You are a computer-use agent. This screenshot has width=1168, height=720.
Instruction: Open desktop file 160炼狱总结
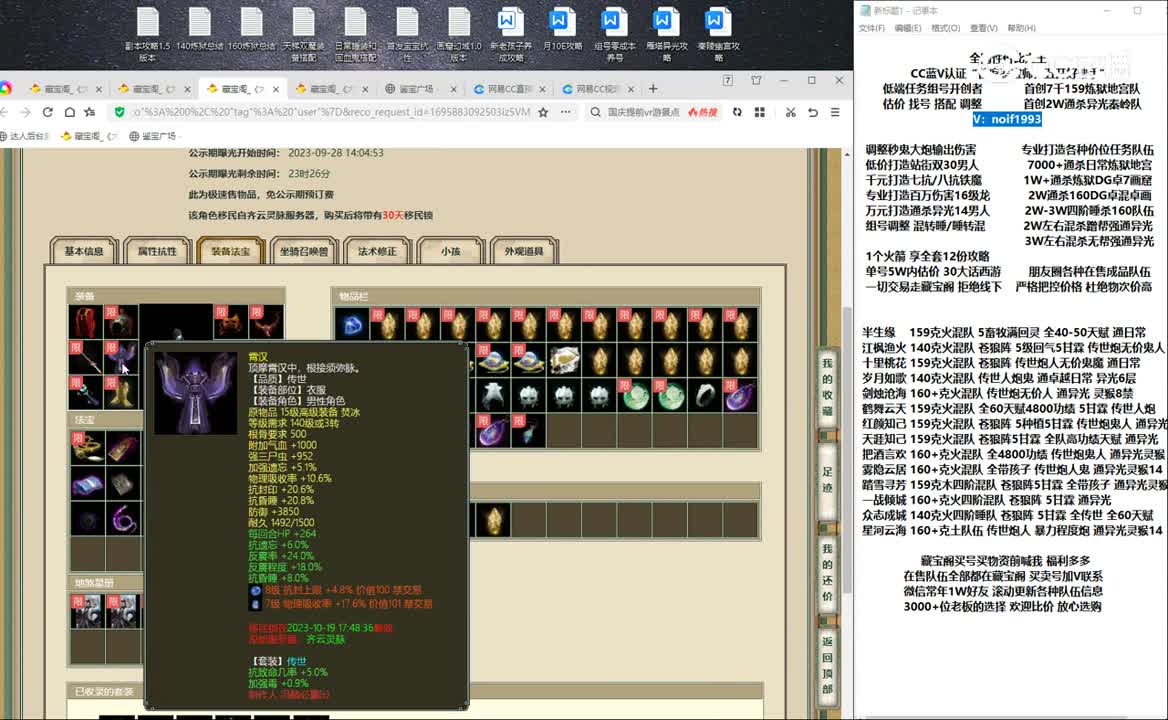coord(252,30)
